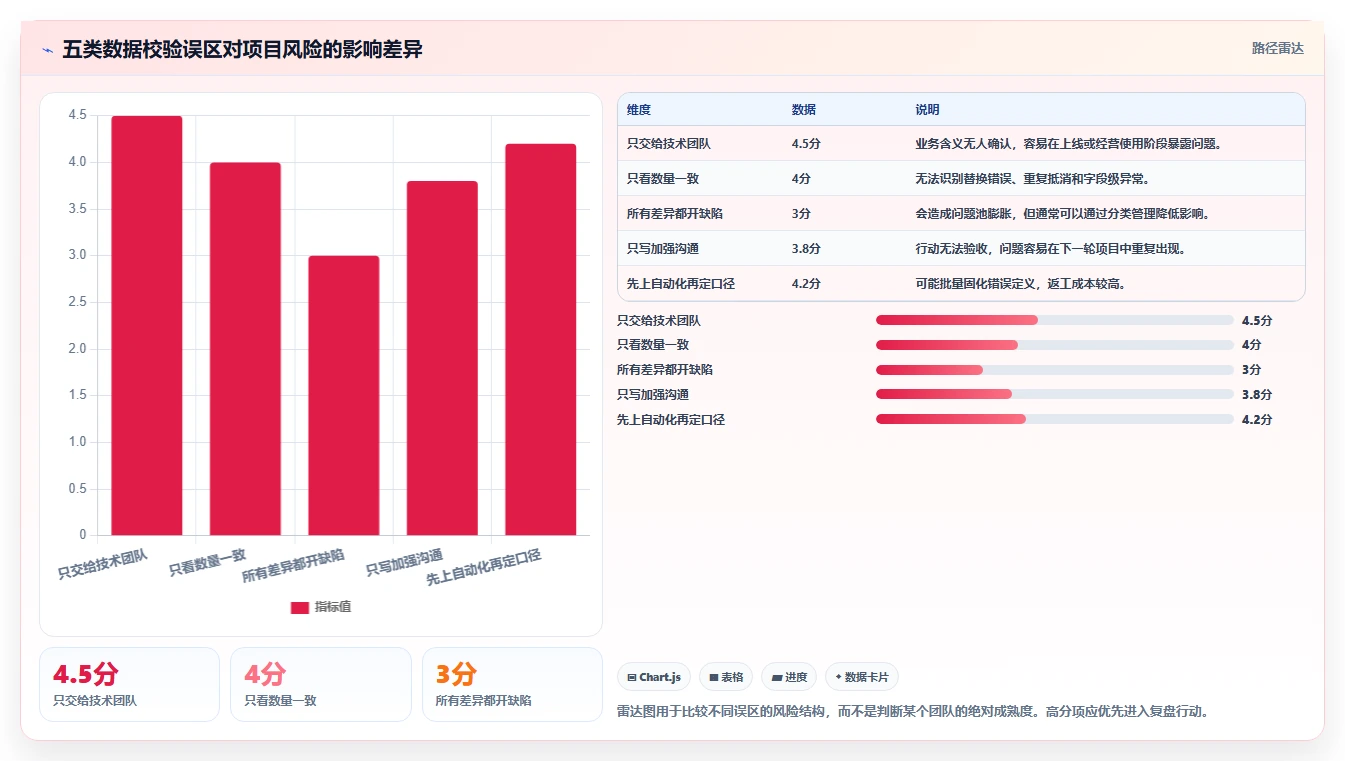Open the 4分 data card
Image resolution: width=1345 pixels, height=761 pixels.
click(x=321, y=684)
